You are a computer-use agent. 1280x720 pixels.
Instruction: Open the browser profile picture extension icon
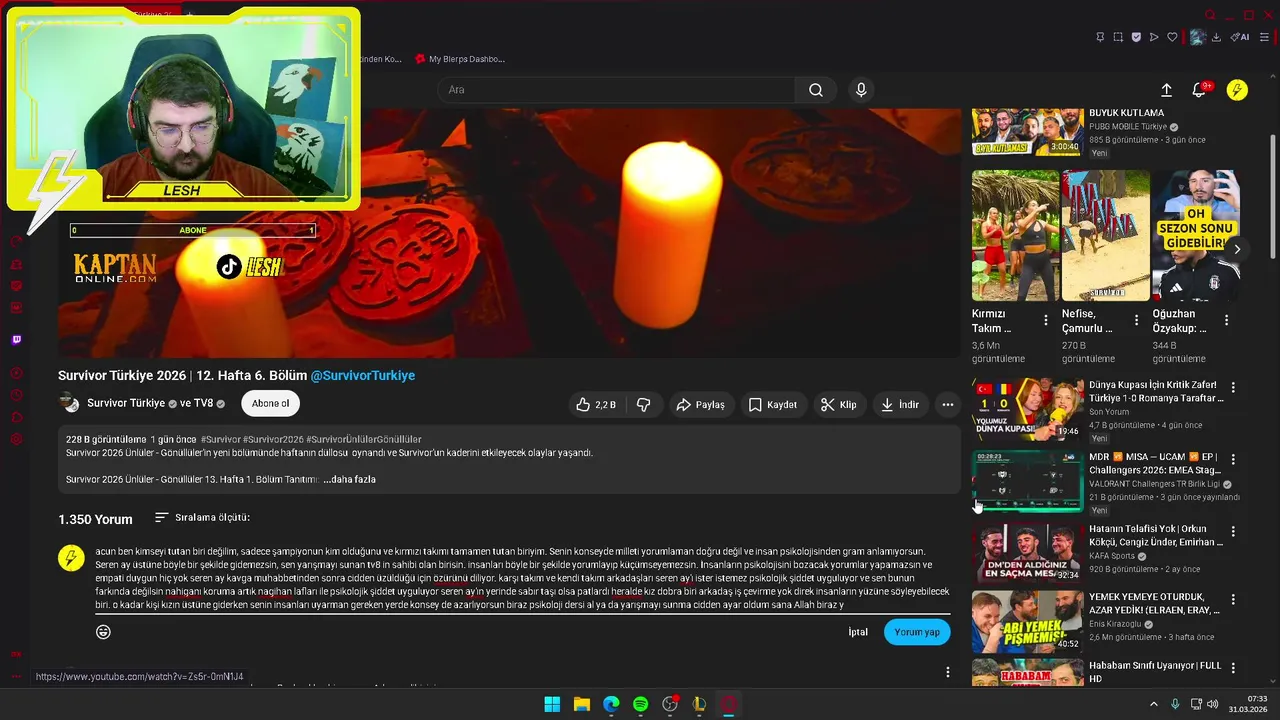(x=1197, y=37)
